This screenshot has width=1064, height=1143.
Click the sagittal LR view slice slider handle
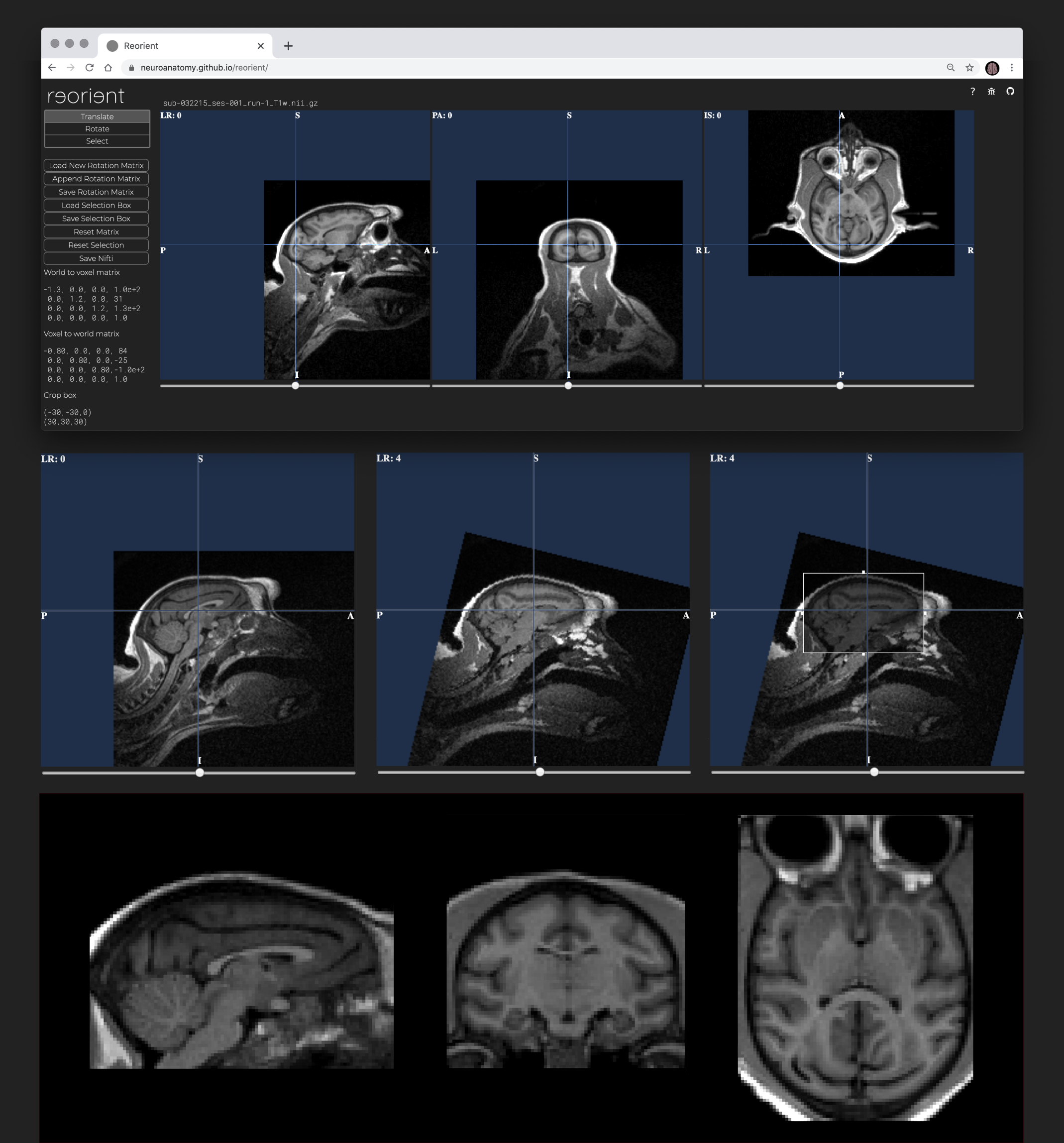(x=295, y=386)
